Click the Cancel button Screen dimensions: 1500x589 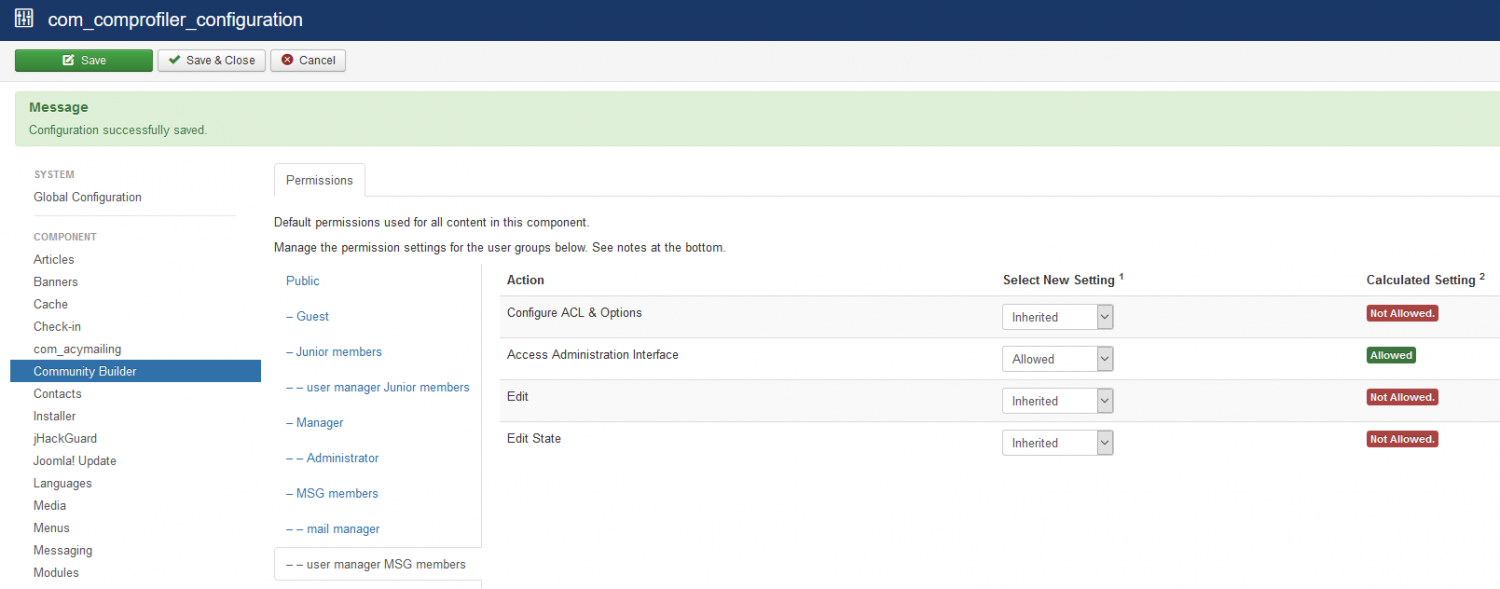click(308, 60)
